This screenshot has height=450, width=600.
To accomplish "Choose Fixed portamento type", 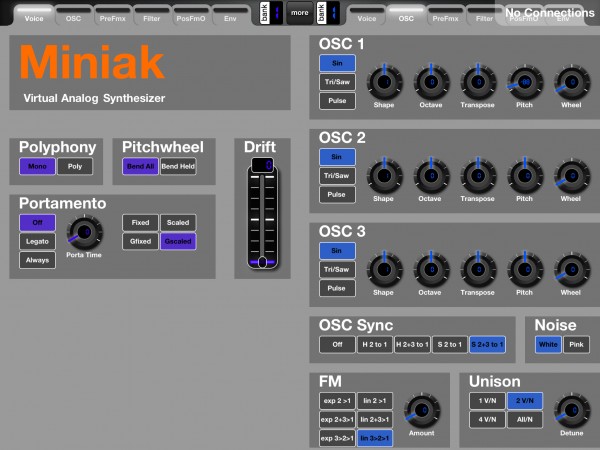I will [x=140, y=223].
